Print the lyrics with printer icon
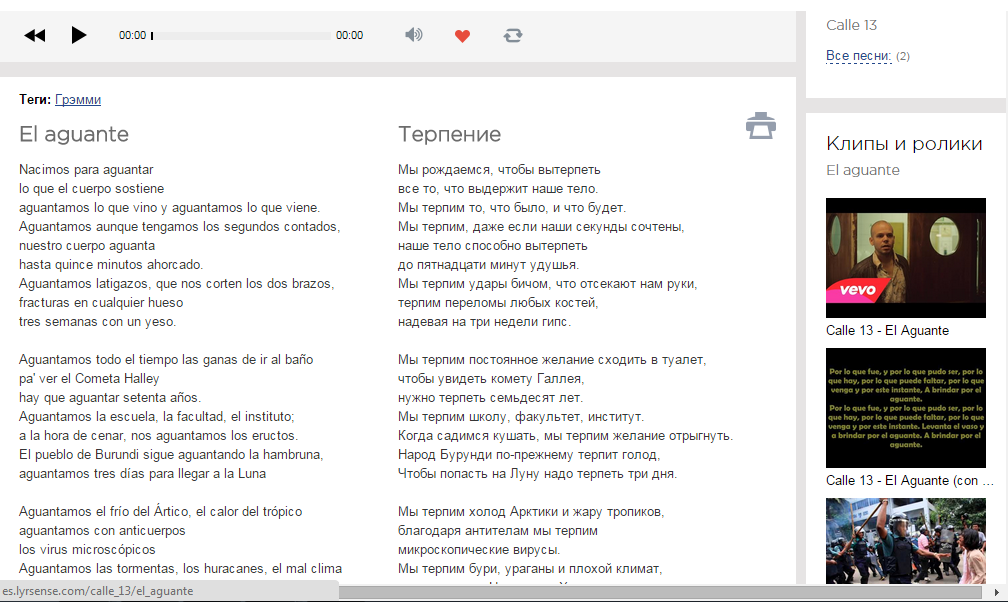Screen dimensions: 1008x602 pos(760,125)
